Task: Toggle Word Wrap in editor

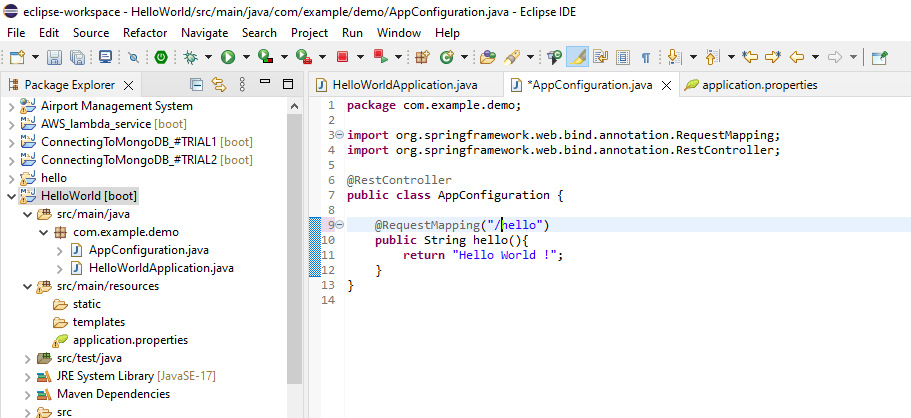Action: click(x=600, y=57)
